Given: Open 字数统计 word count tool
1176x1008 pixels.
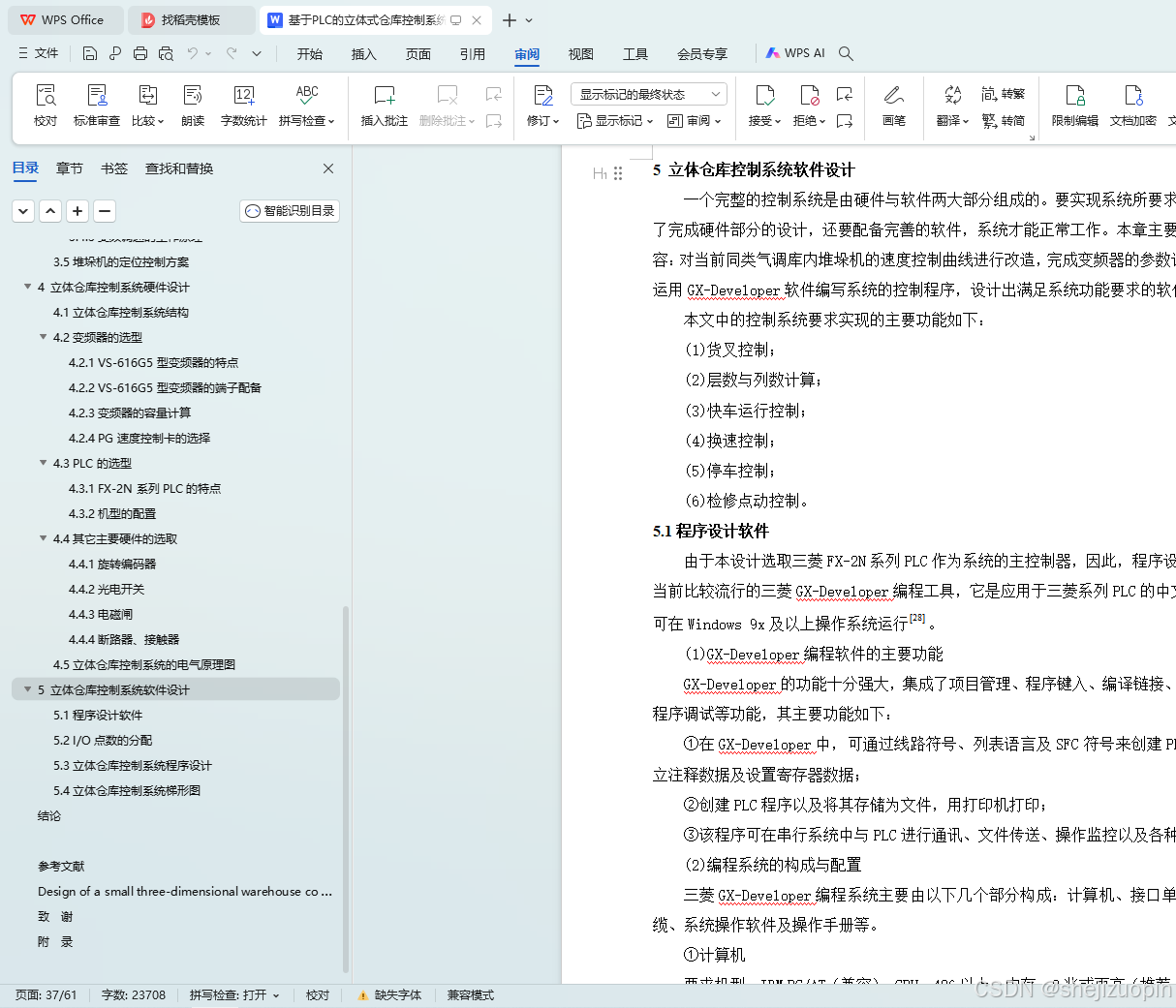Looking at the screenshot, I should click(x=243, y=105).
